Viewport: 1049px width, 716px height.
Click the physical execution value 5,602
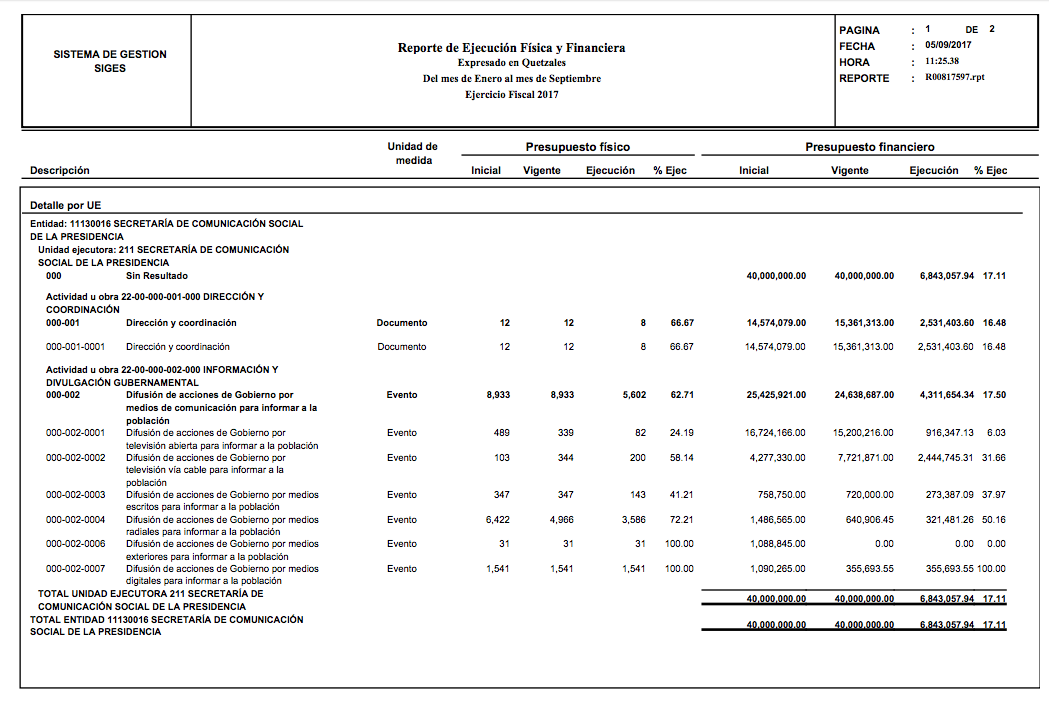tap(634, 395)
